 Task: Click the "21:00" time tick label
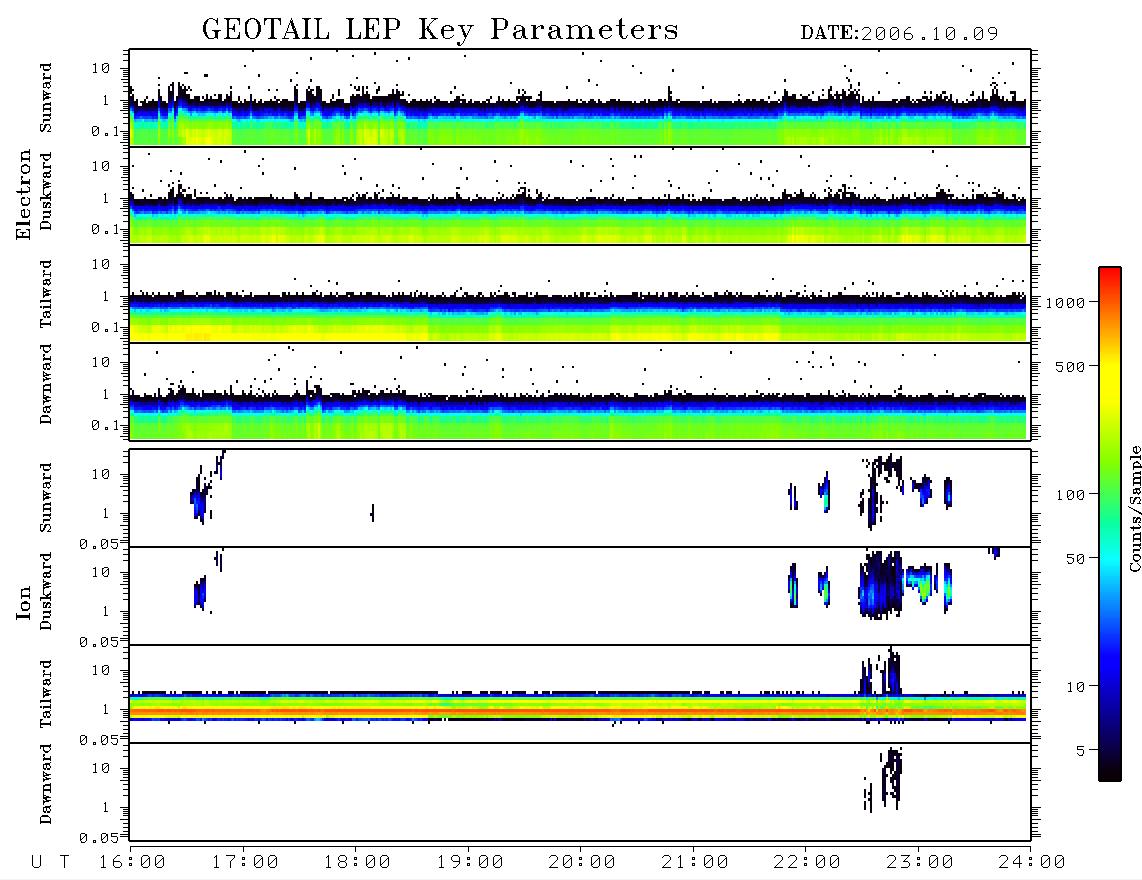695,863
